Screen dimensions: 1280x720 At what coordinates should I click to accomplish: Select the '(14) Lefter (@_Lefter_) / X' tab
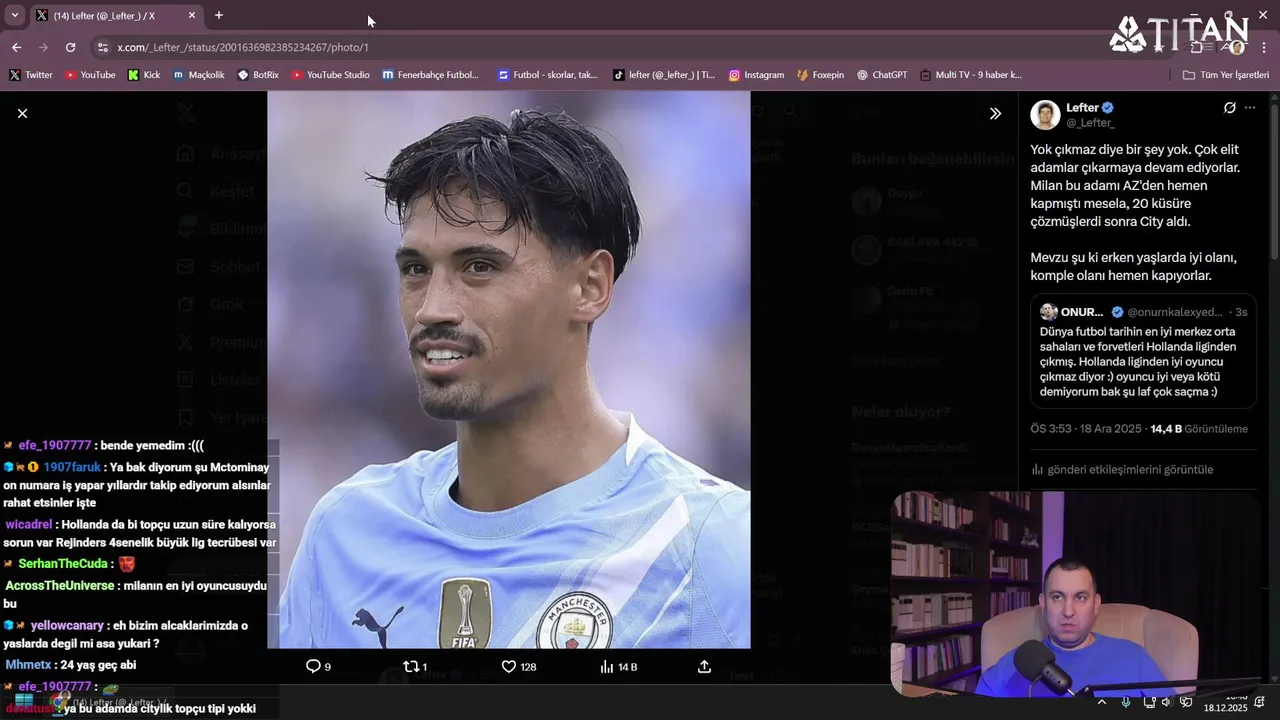point(116,15)
